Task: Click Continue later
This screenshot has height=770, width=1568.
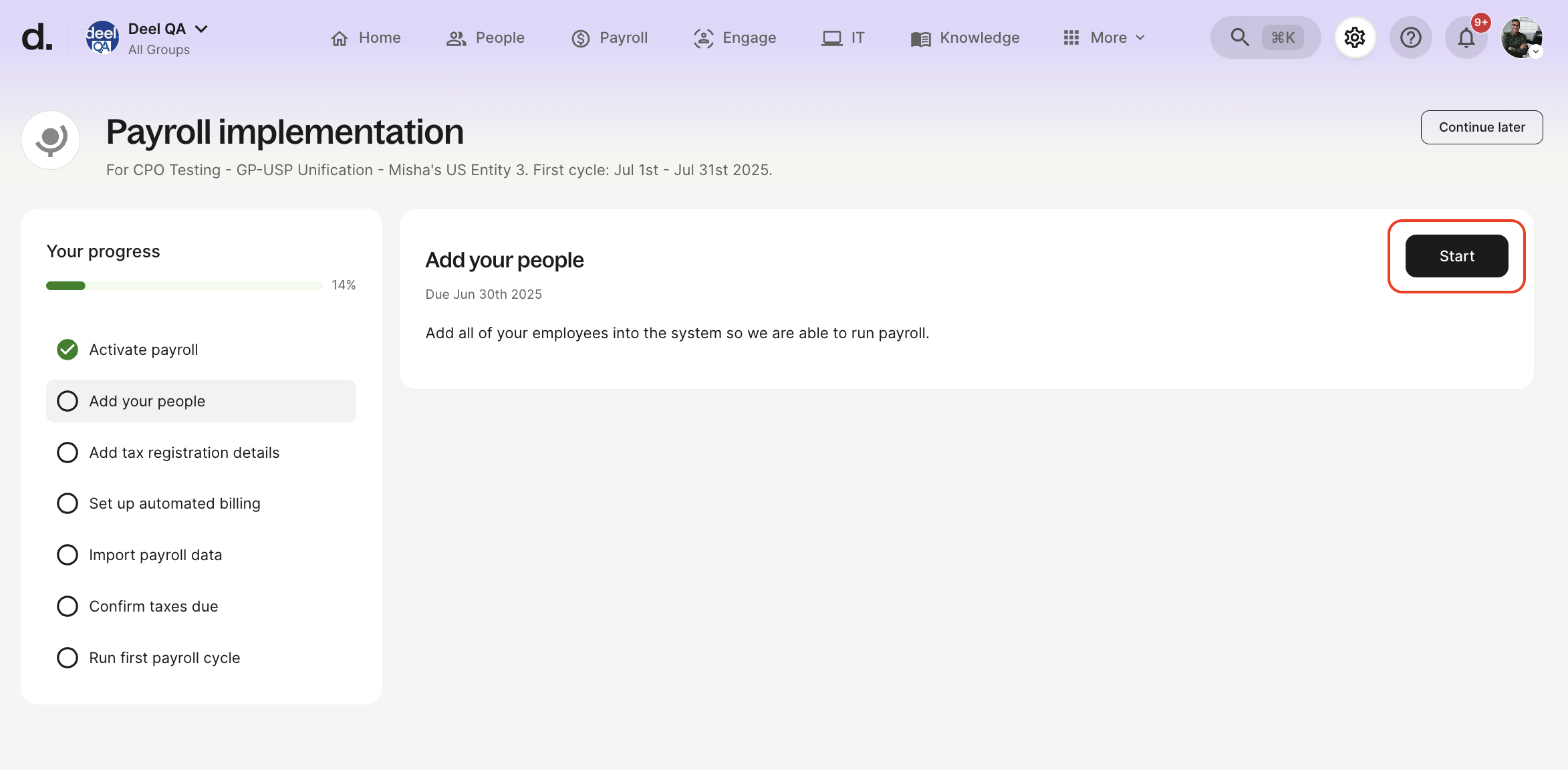Action: tap(1482, 127)
